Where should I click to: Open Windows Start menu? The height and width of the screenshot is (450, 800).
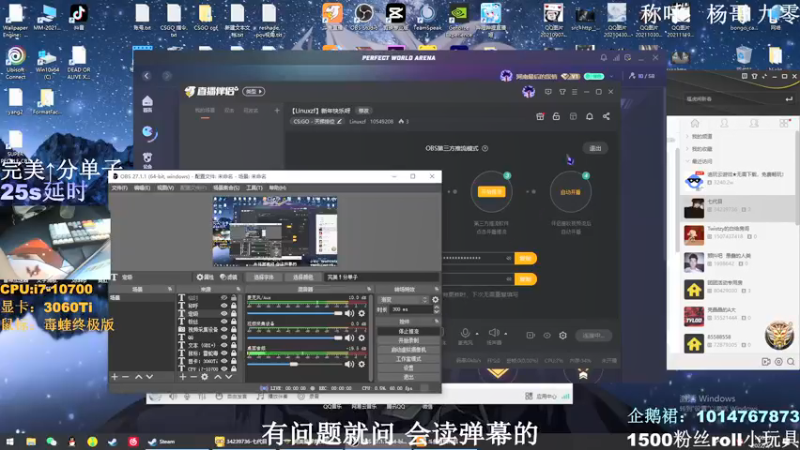(x=10, y=442)
